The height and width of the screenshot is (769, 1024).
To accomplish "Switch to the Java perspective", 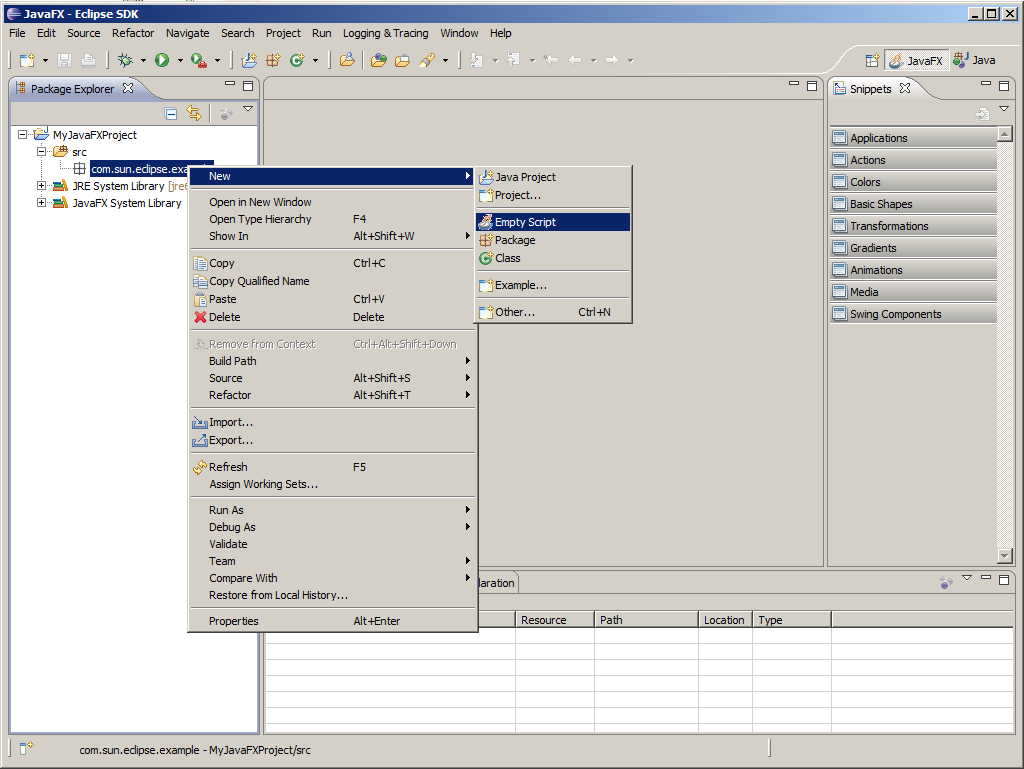I will pos(974,61).
